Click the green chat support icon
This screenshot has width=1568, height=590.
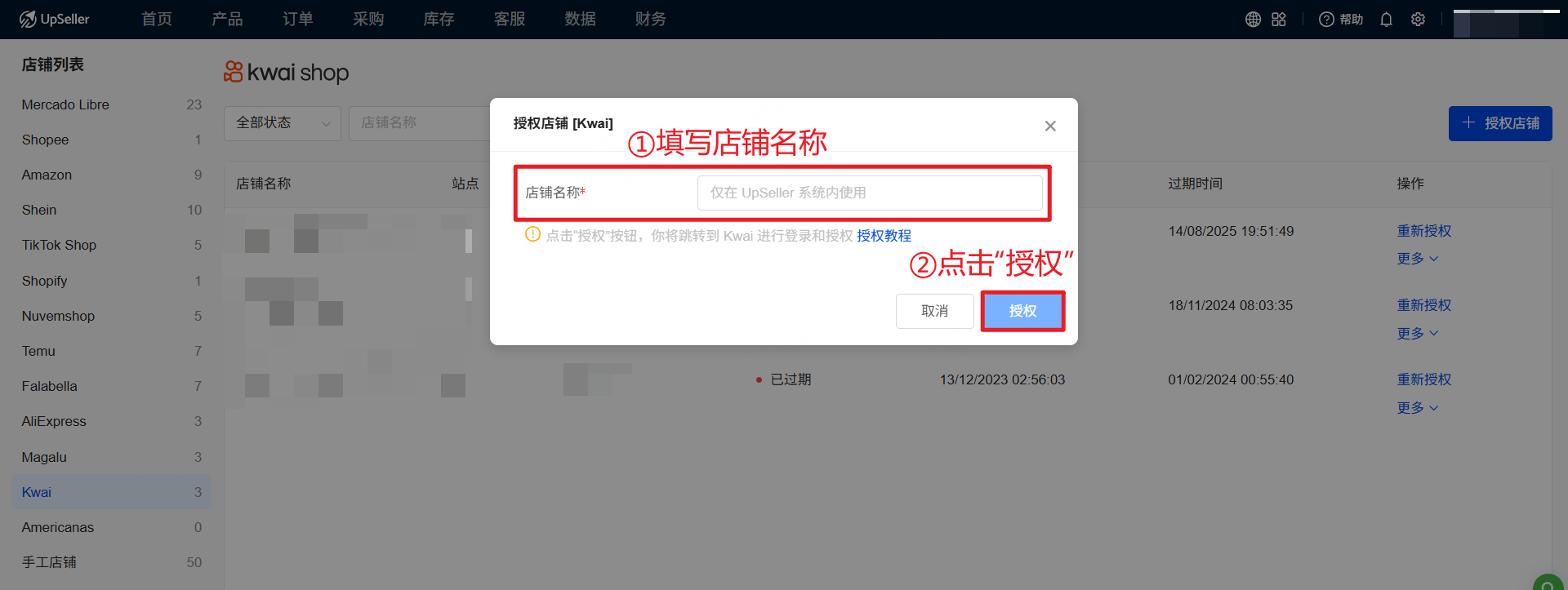(x=1549, y=583)
